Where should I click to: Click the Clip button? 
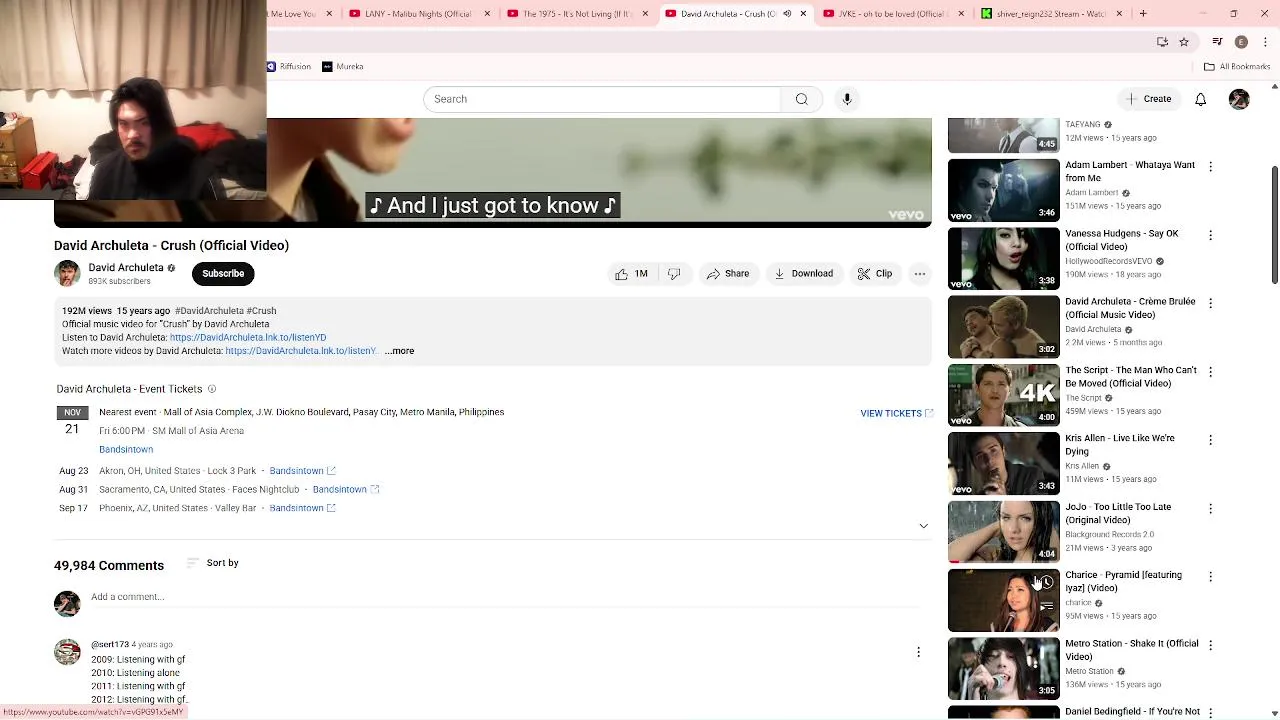pos(874,274)
